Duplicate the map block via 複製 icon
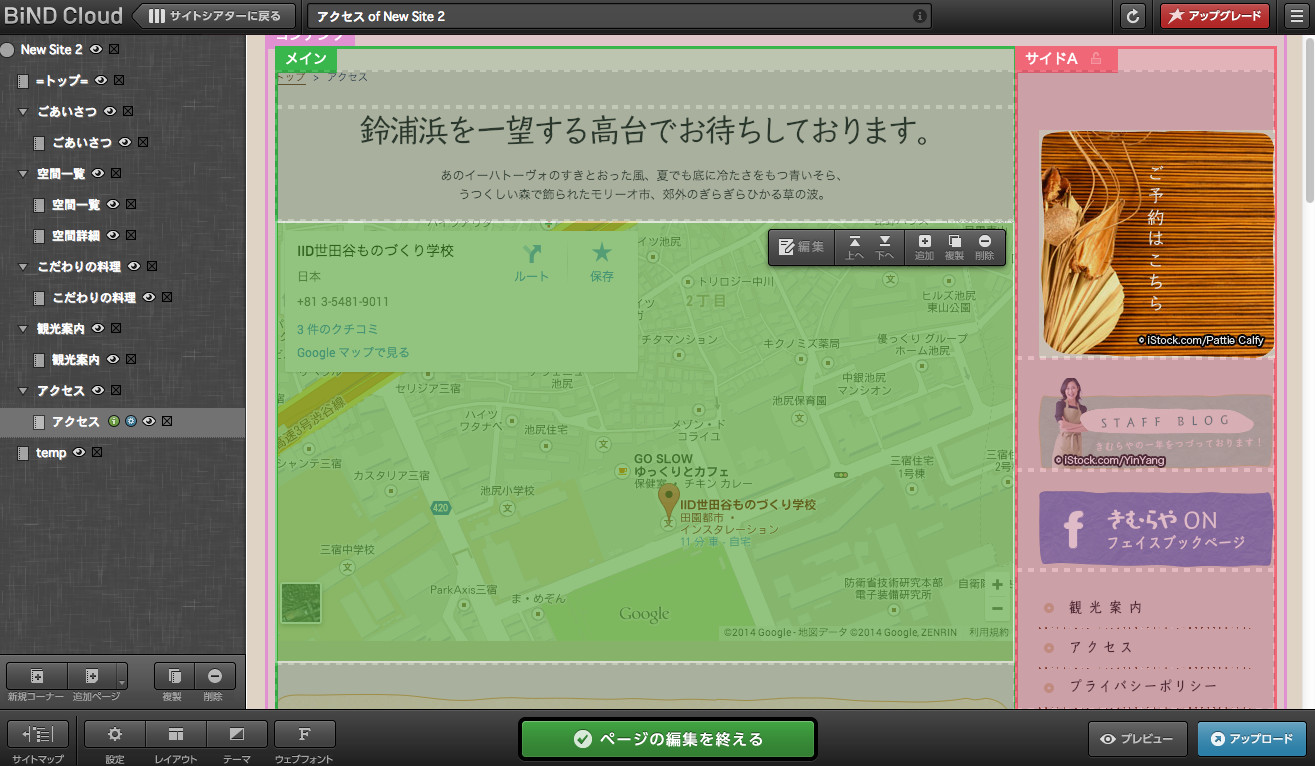The image size is (1315, 766). 956,247
